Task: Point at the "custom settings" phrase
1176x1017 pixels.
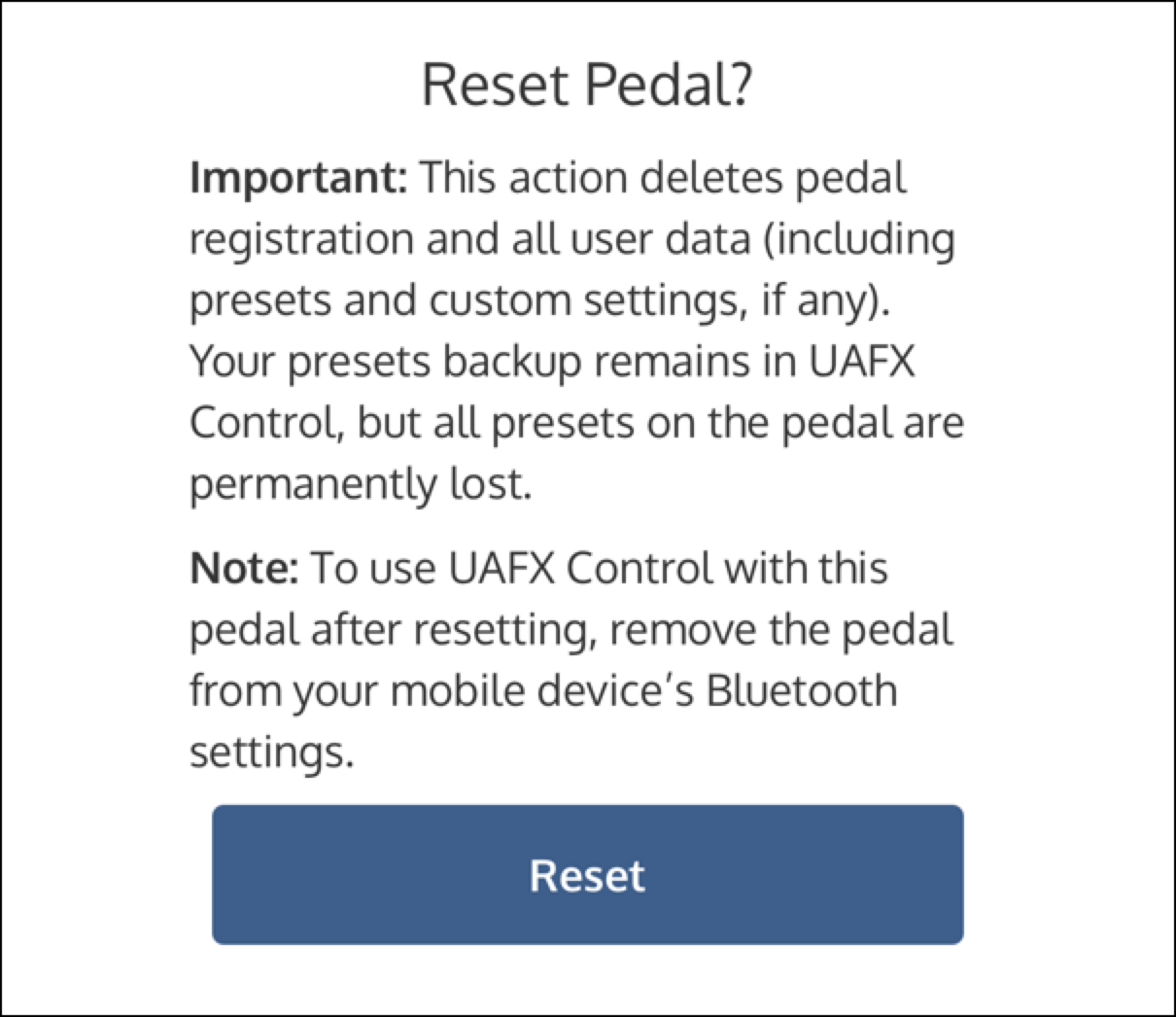Action: pyautogui.click(x=578, y=300)
